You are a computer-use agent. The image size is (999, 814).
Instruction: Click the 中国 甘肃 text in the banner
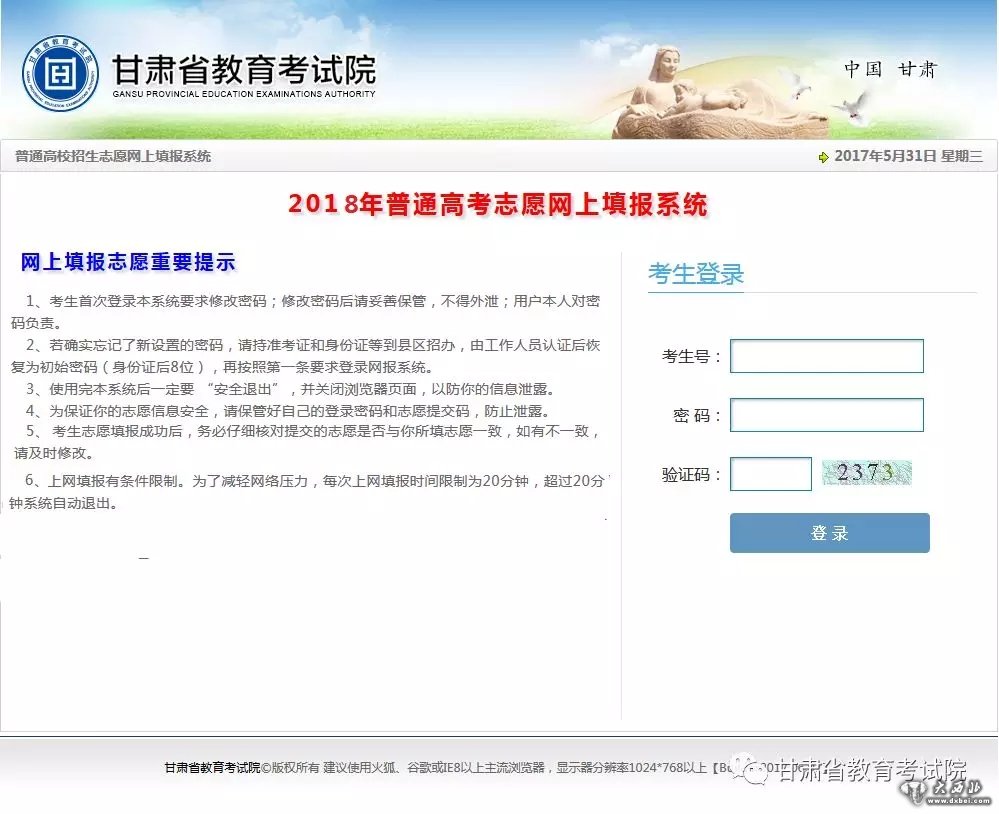890,69
